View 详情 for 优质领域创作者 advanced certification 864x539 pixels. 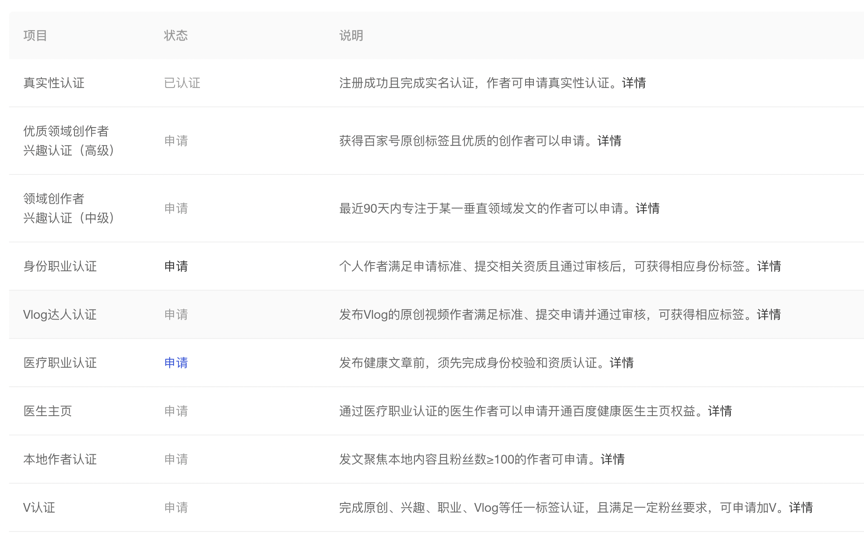(x=609, y=141)
